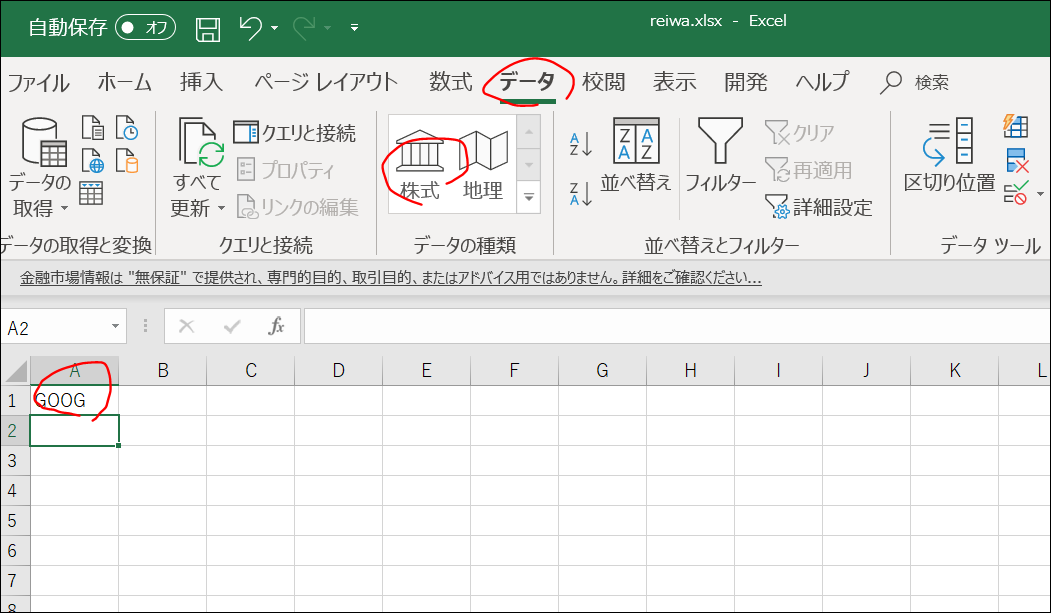Open the 詳細設定 advanced filter
This screenshot has height=613, width=1051.
click(x=819, y=207)
